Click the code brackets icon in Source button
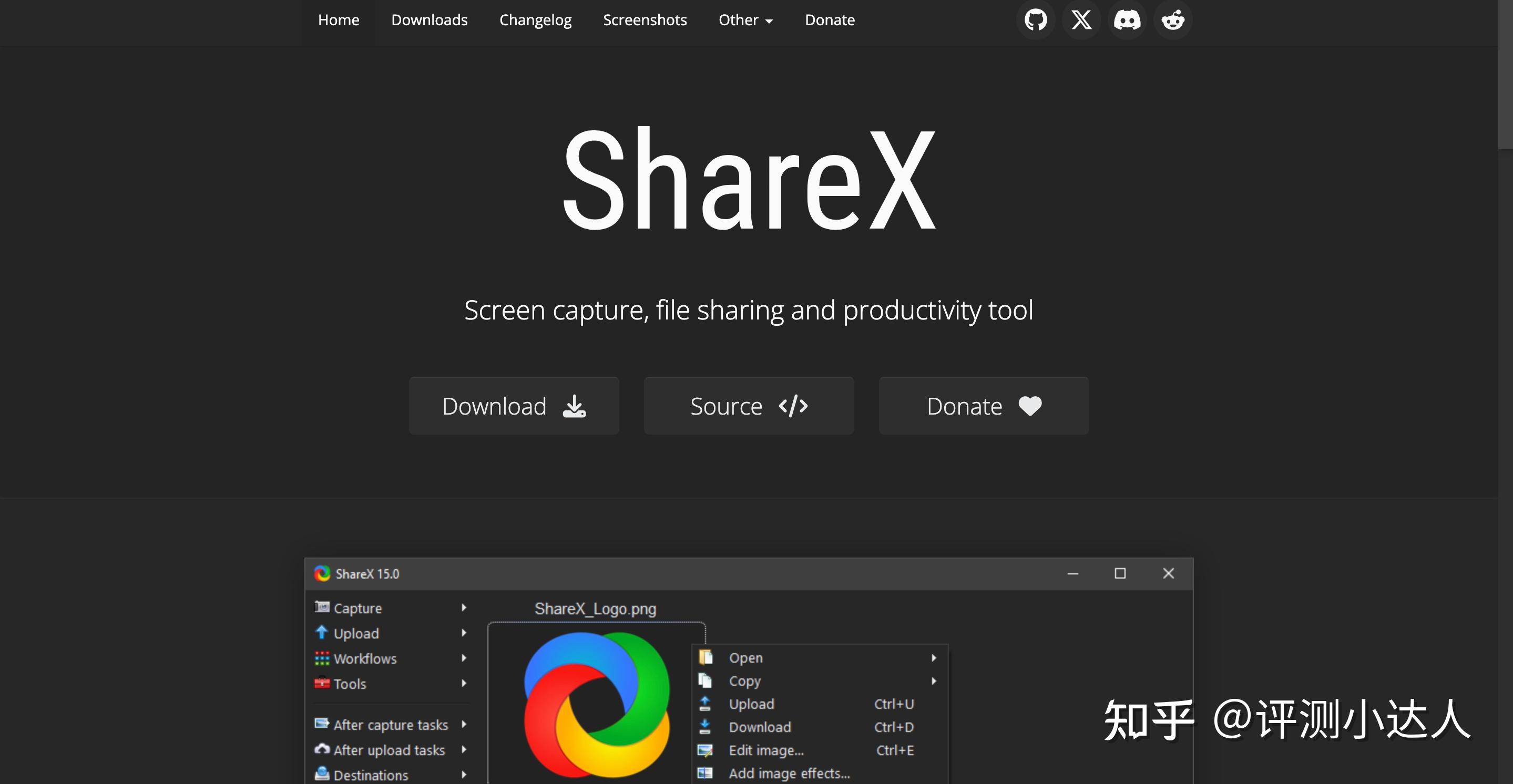1513x784 pixels. [x=793, y=406]
